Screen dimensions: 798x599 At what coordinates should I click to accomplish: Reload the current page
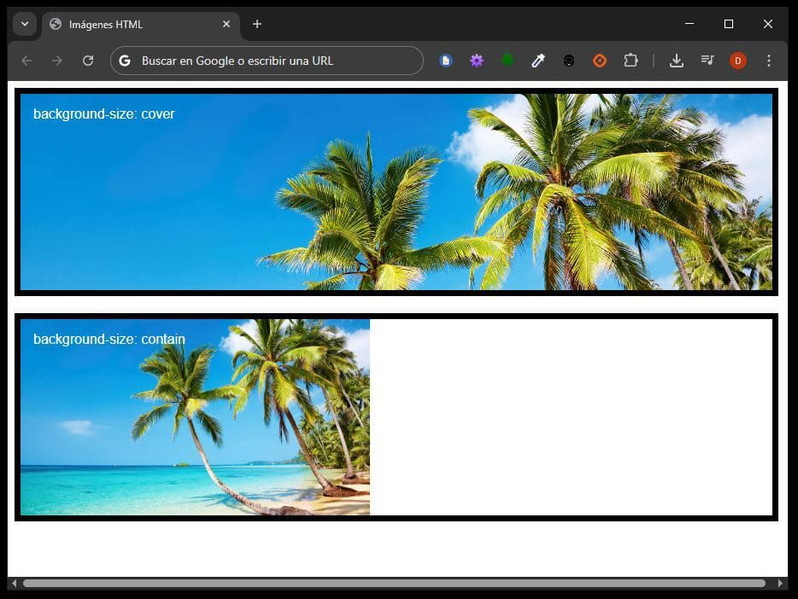pyautogui.click(x=88, y=61)
